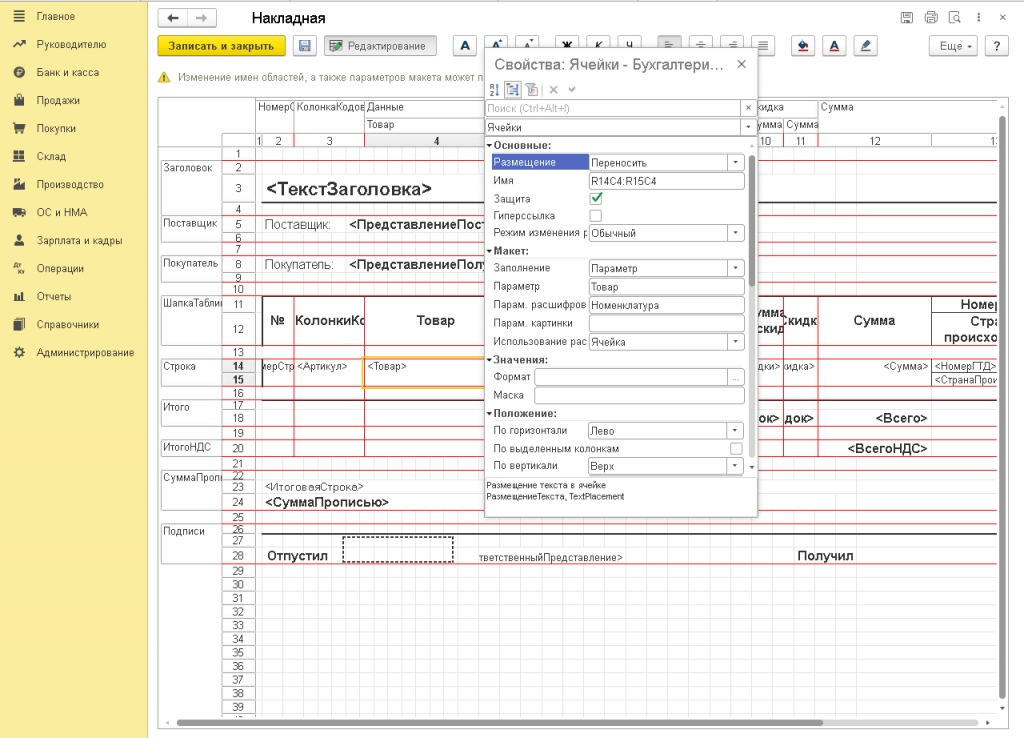Toggle group-by-category view in properties panel
The image size is (1024, 738).
[x=512, y=89]
